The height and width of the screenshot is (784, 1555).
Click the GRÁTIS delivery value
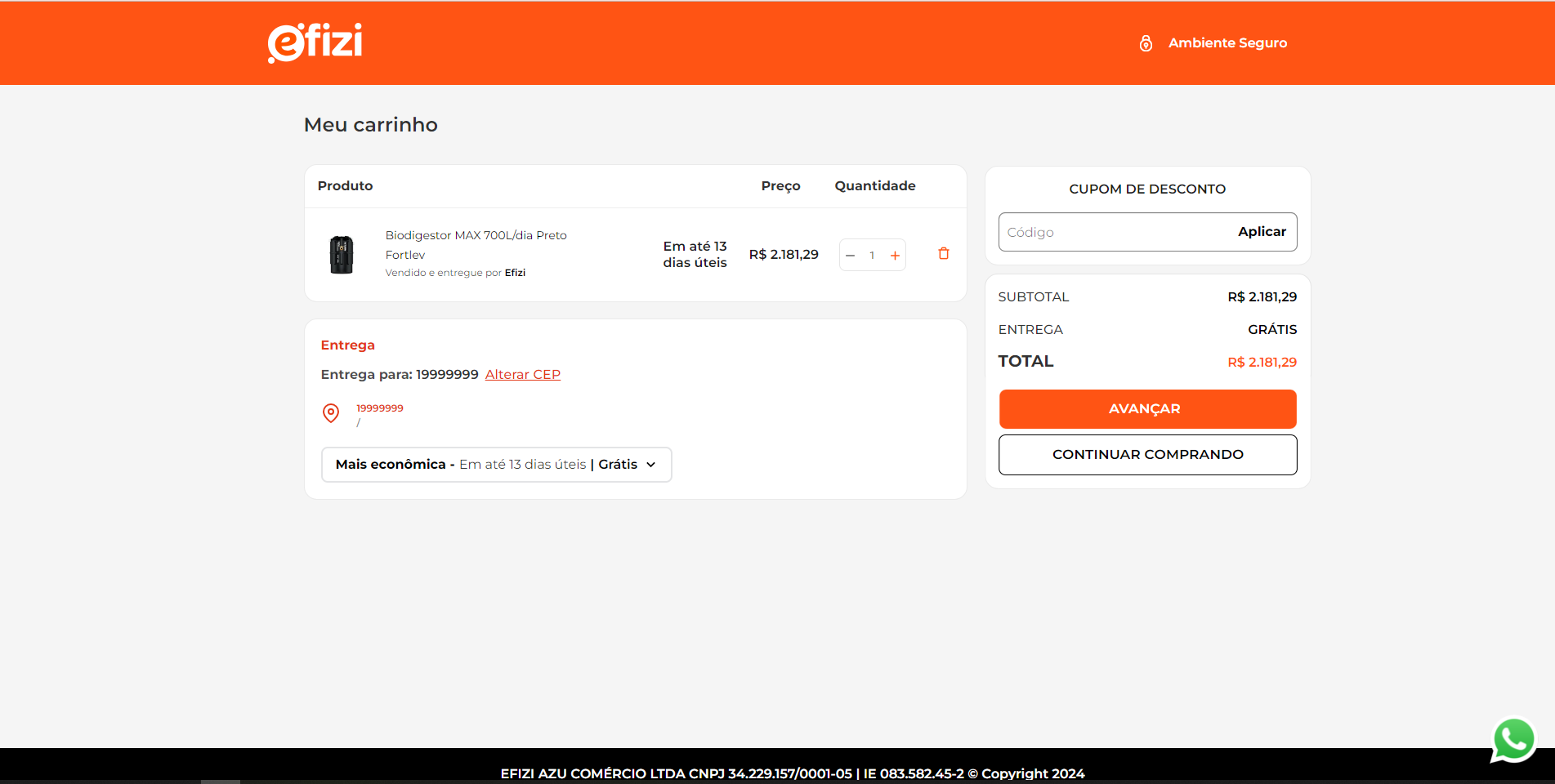point(1272,330)
